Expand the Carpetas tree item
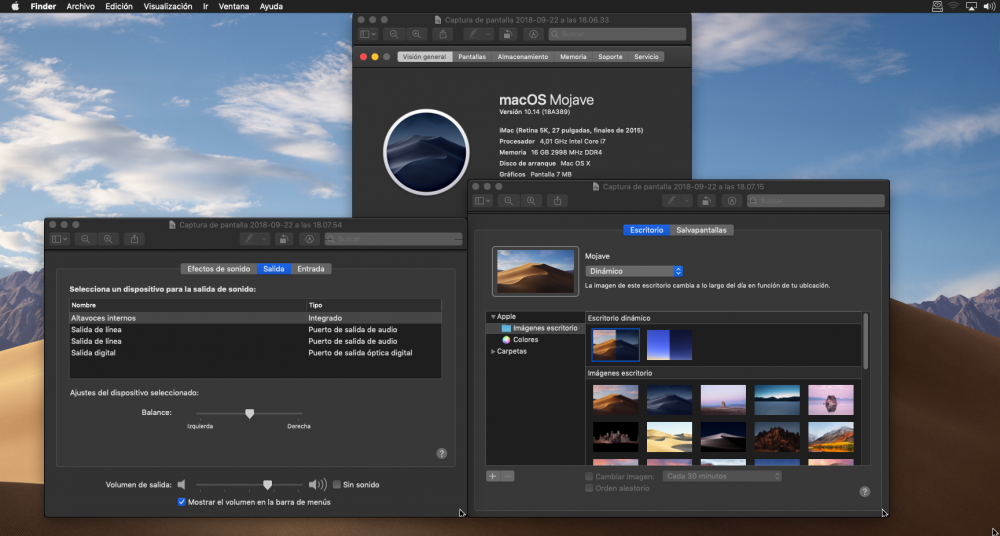1000x536 pixels. 493,352
